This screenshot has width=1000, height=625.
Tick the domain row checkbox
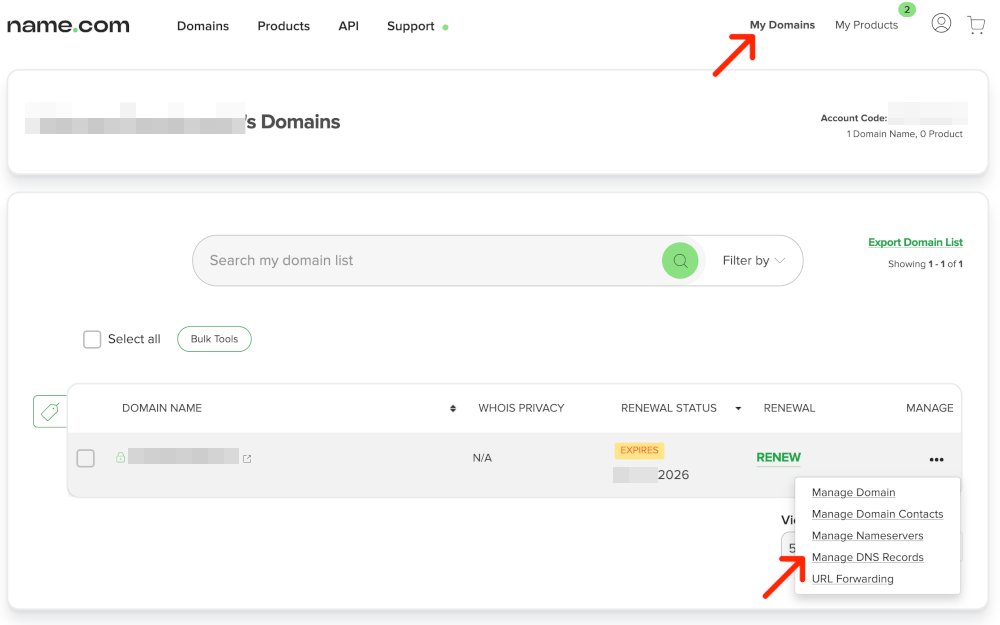pyautogui.click(x=86, y=458)
